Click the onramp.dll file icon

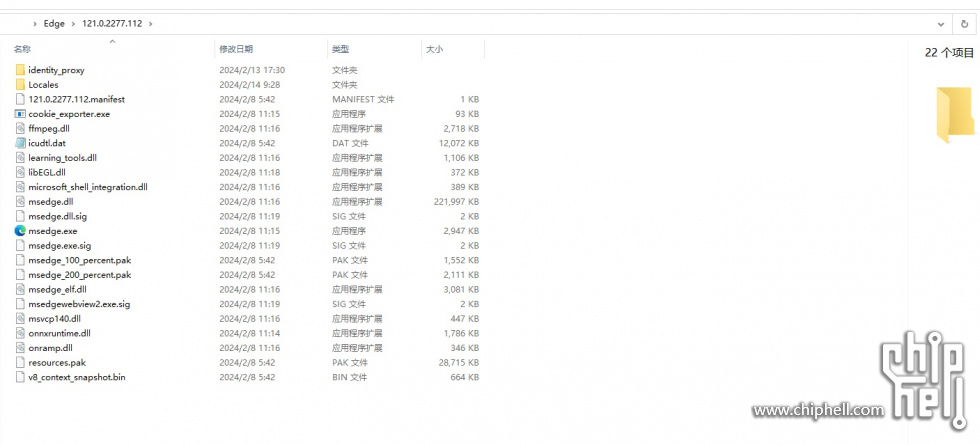(20, 348)
